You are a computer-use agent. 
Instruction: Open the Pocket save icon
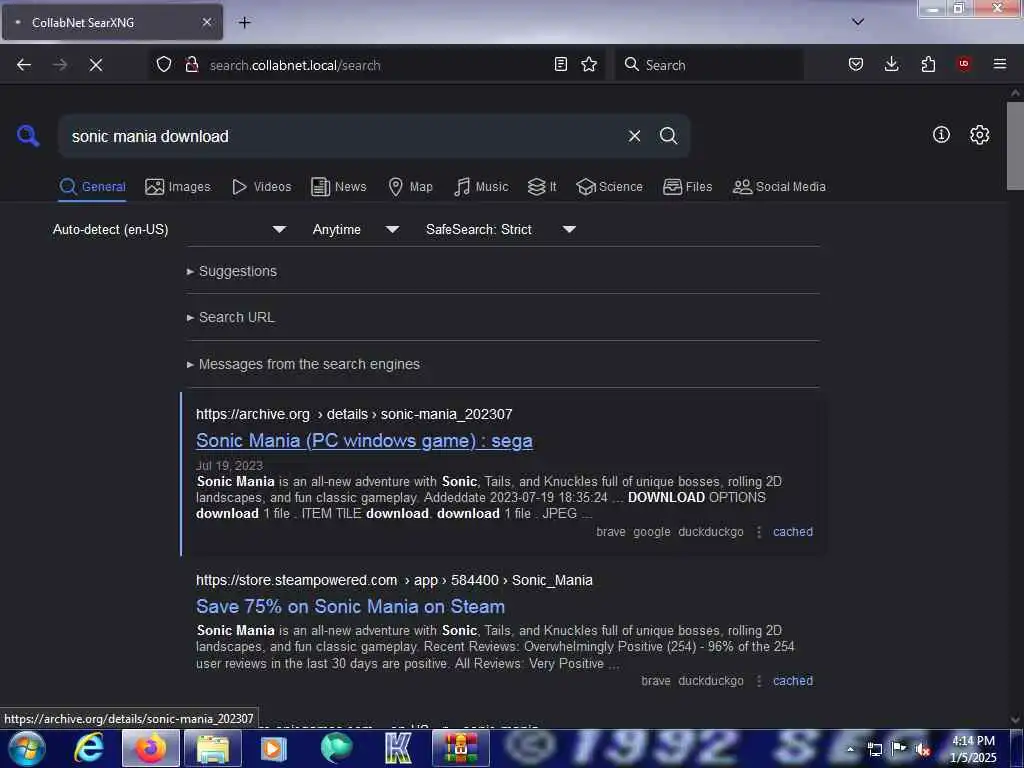(x=856, y=64)
